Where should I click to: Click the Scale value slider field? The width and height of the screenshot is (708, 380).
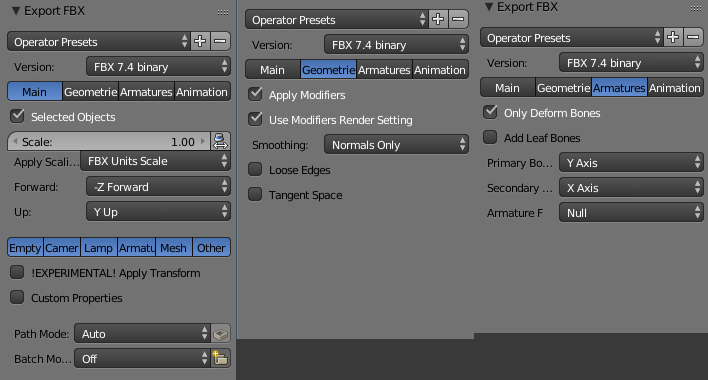point(109,142)
